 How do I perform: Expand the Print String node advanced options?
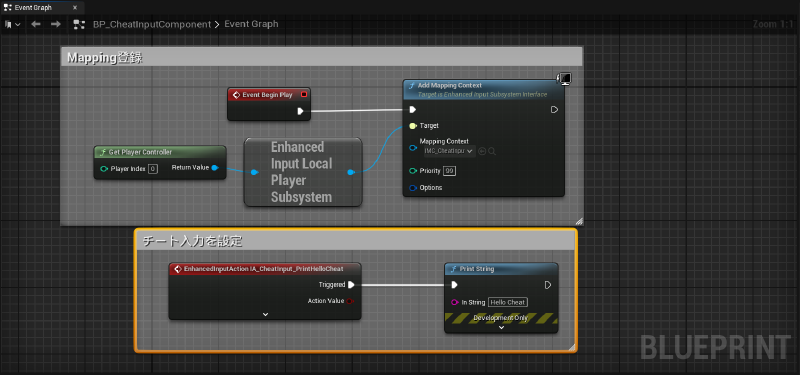coord(501,328)
